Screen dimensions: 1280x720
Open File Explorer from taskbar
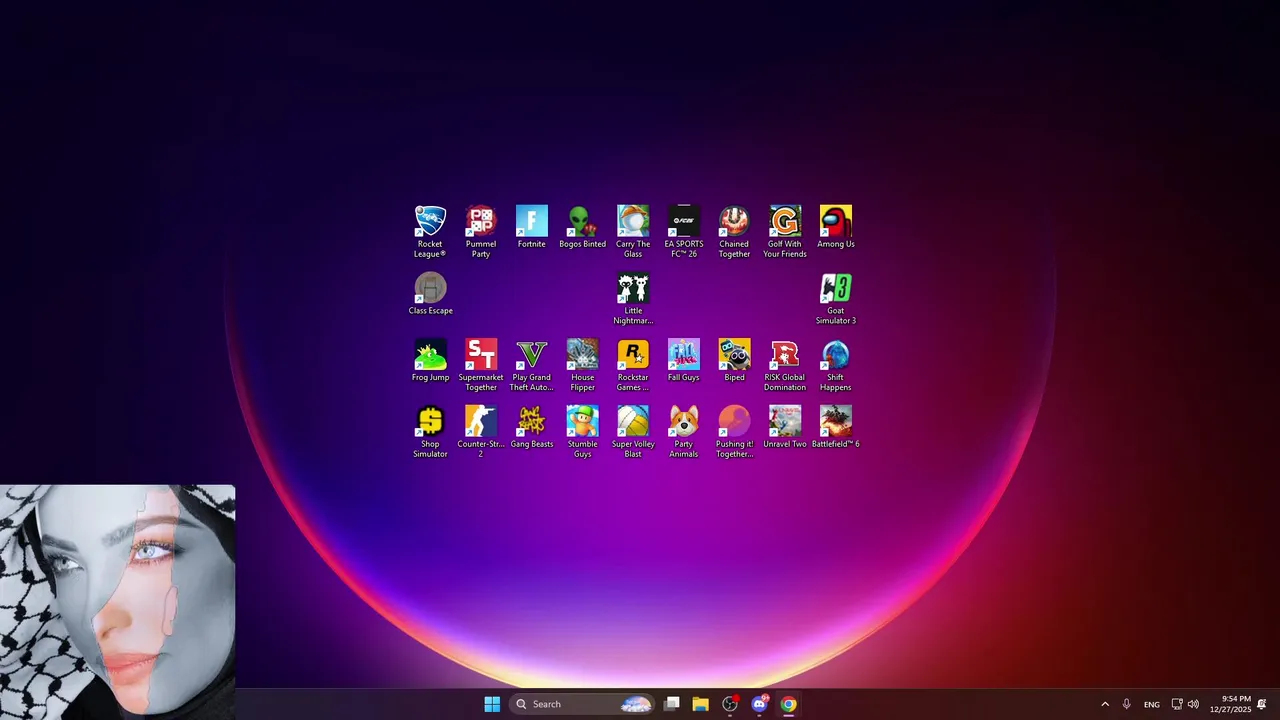click(701, 704)
